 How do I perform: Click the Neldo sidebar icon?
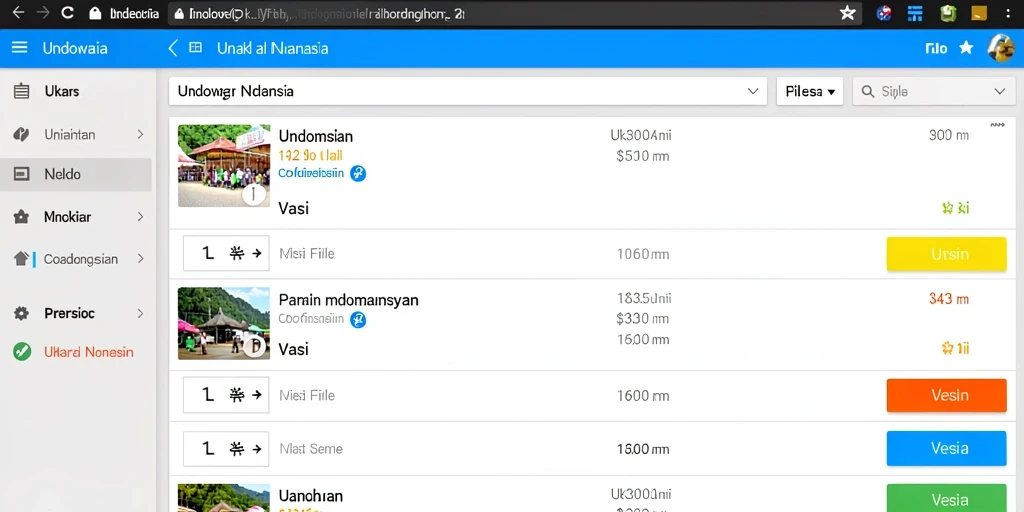[22, 174]
